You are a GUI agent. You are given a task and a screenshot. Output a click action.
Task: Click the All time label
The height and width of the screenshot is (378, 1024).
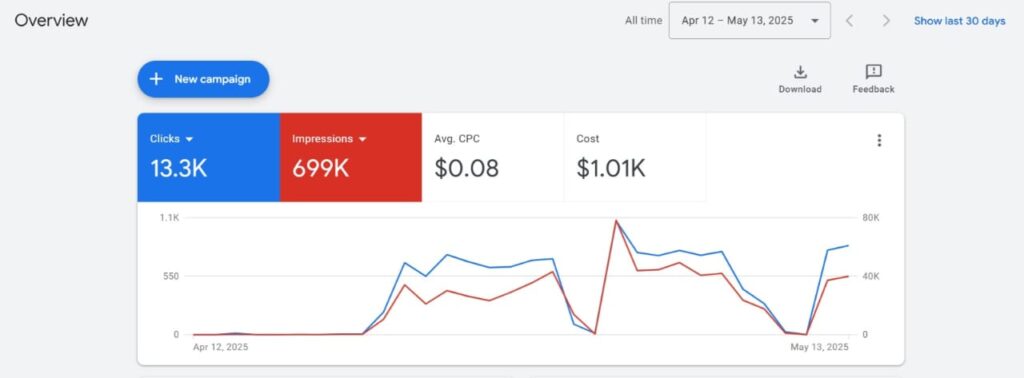(643, 21)
